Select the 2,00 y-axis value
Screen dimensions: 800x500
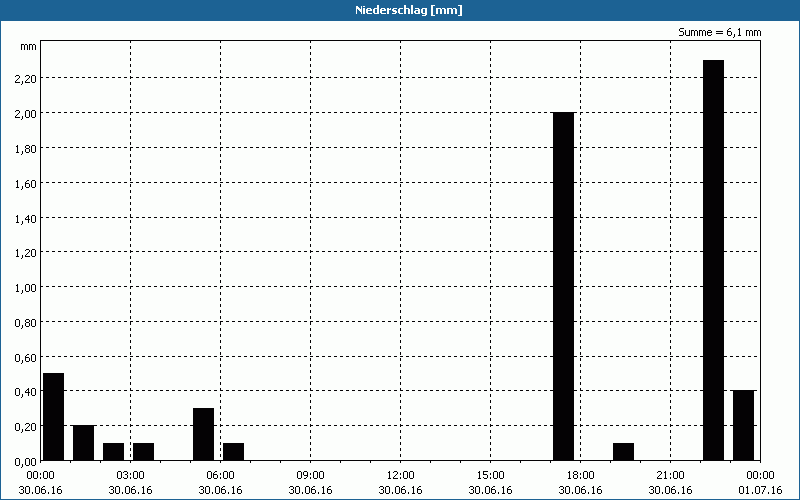(27, 113)
